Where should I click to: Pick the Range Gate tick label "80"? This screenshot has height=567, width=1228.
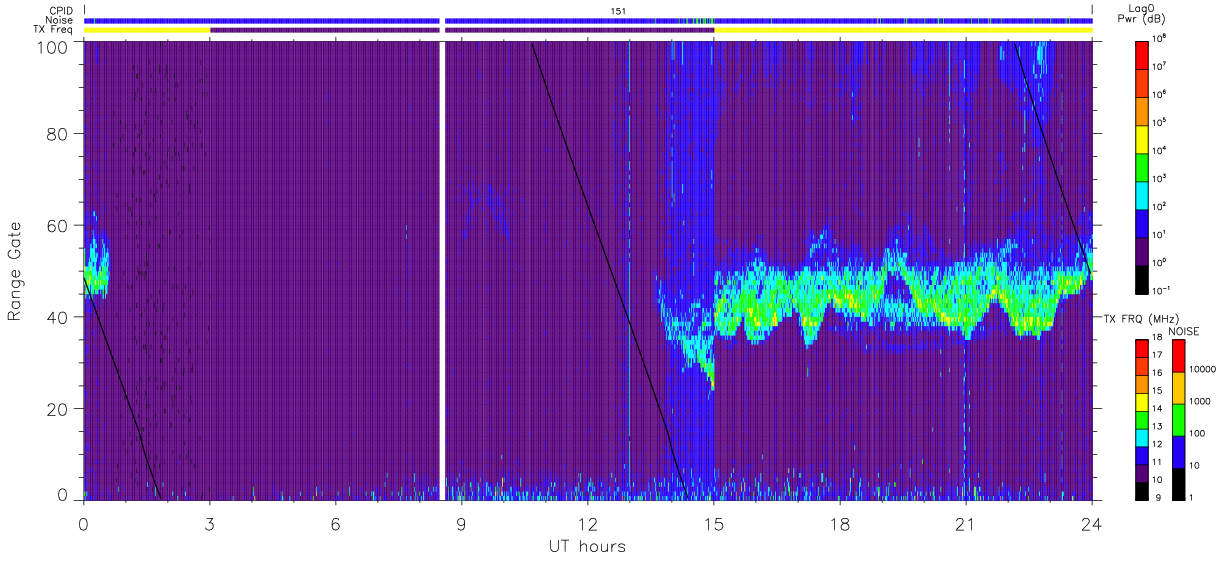point(55,135)
